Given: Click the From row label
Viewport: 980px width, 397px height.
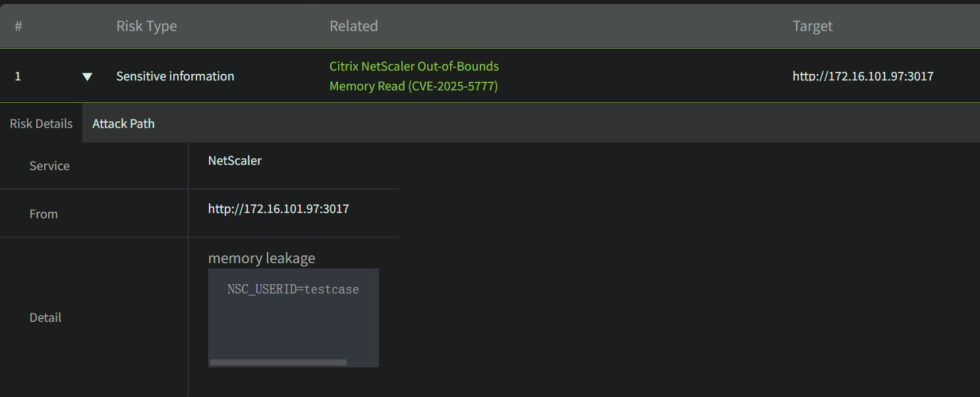Looking at the screenshot, I should [x=44, y=214].
